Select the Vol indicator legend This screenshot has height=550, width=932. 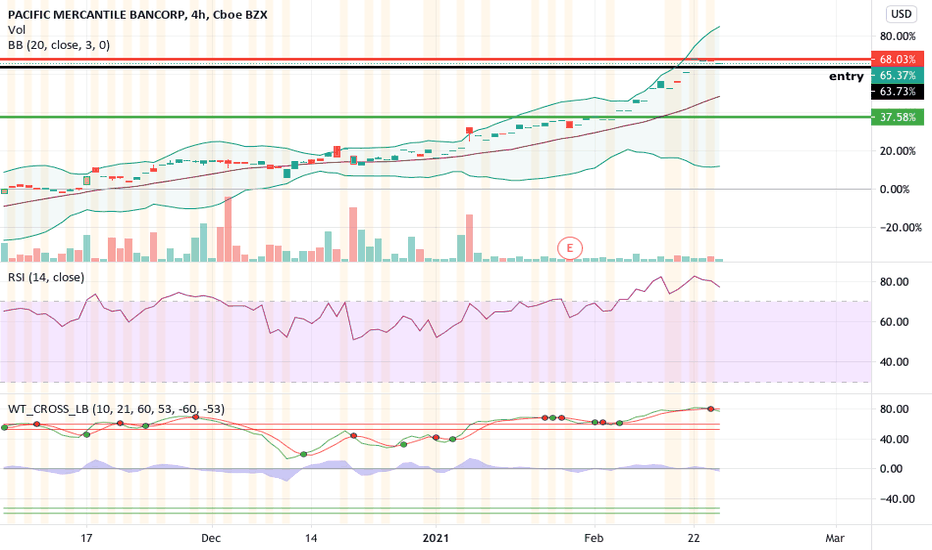tap(17, 30)
